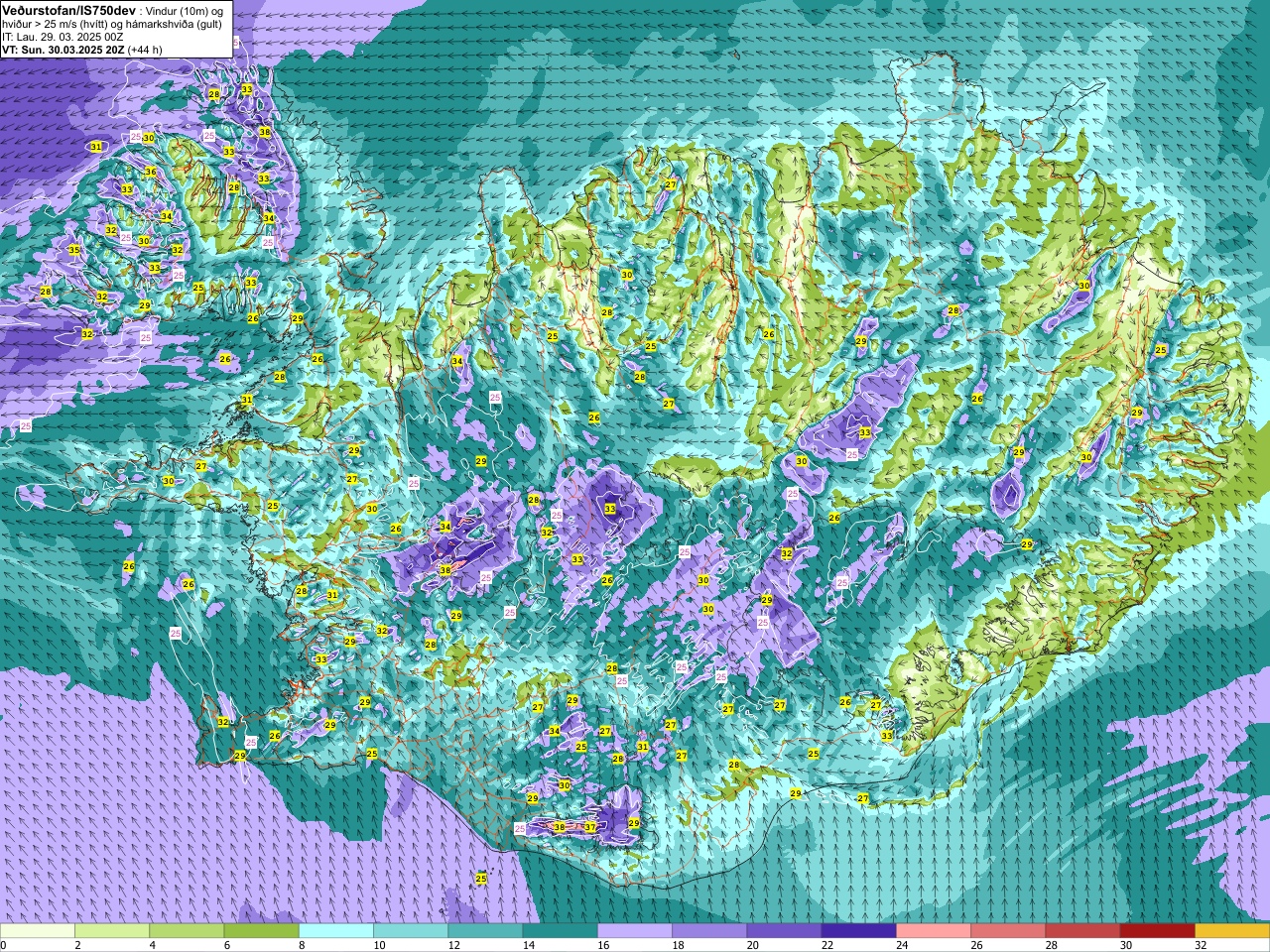
Task: Select the 28–30 m/s red legend swatch
Action: 1082,931
